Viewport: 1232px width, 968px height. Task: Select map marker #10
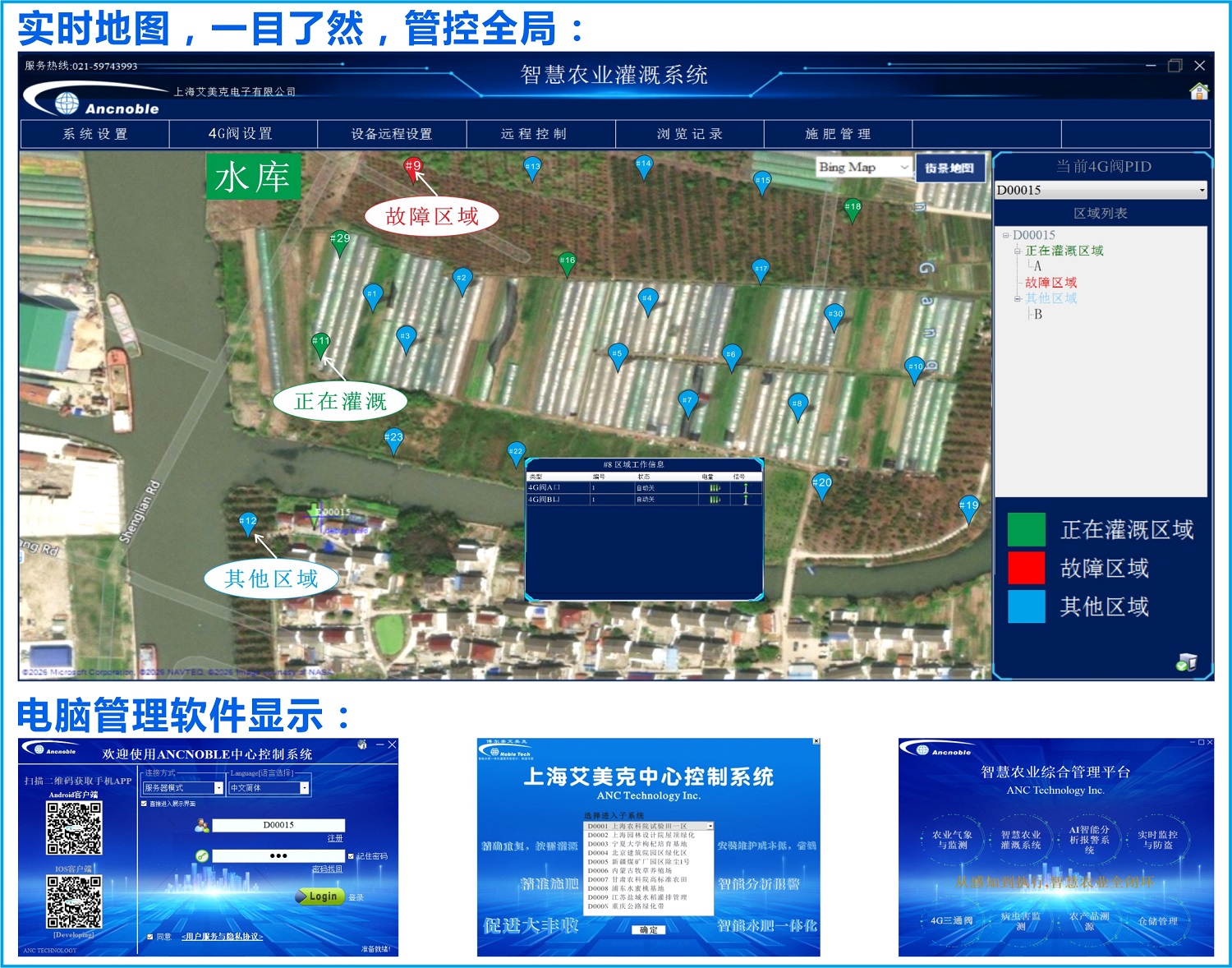915,371
